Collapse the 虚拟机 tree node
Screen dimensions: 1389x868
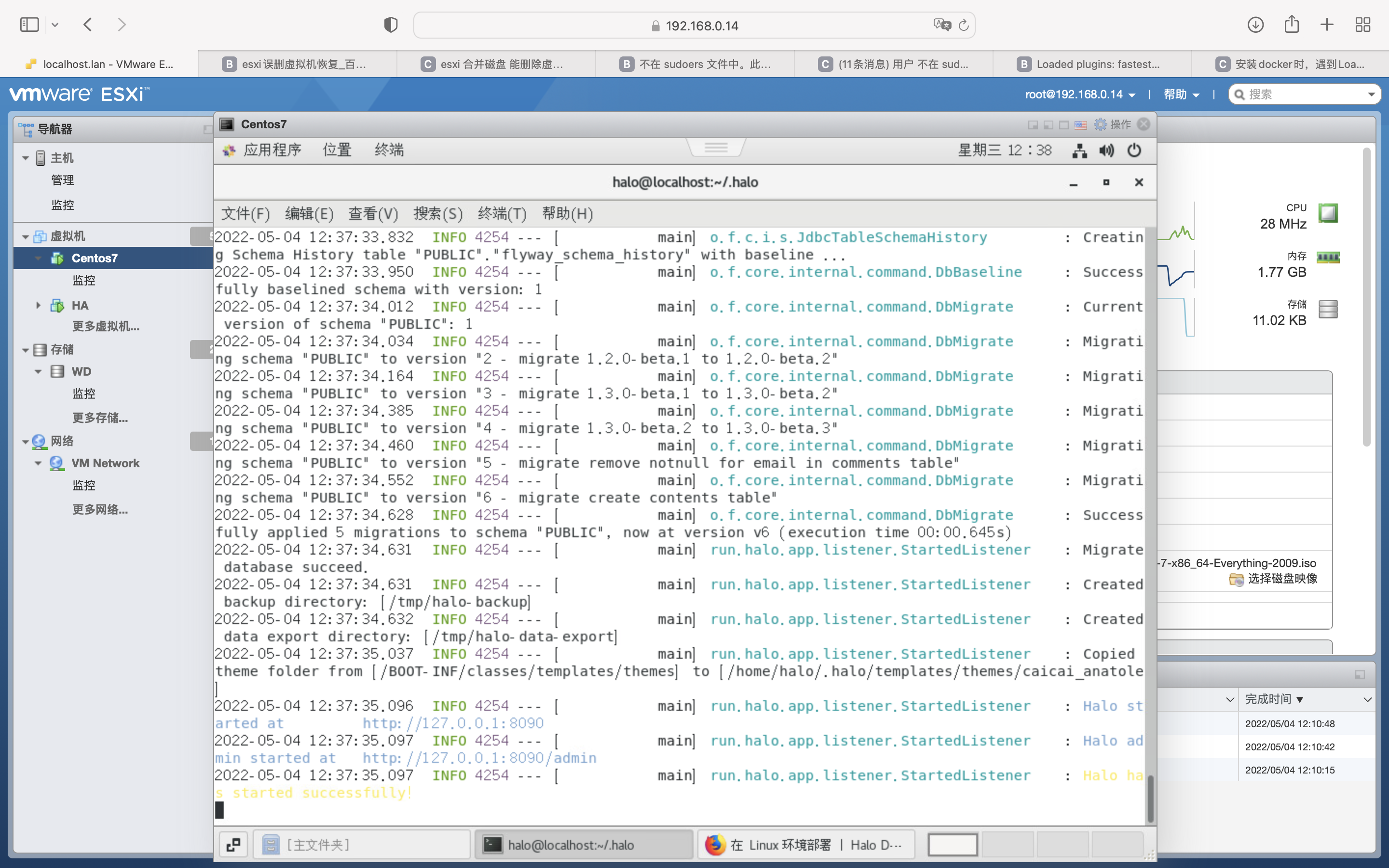[x=25, y=236]
